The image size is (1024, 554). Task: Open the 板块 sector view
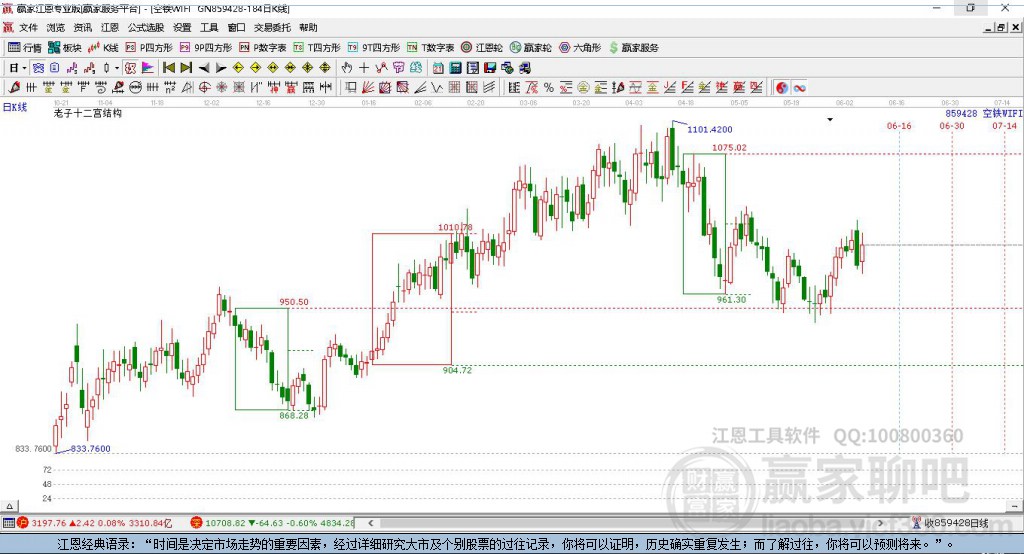tap(65, 48)
